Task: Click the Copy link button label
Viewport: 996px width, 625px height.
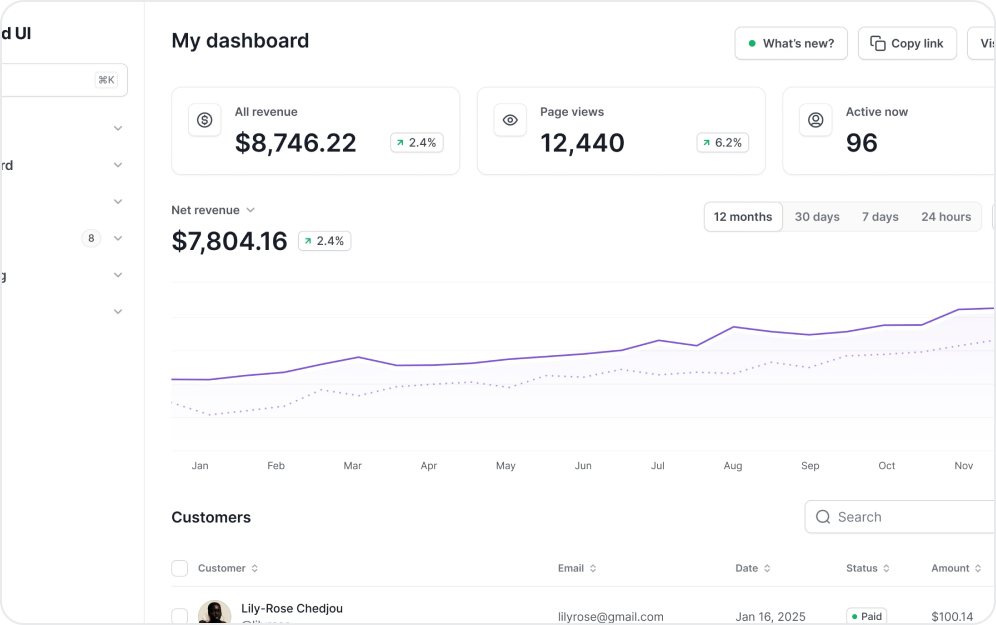Action: point(917,43)
